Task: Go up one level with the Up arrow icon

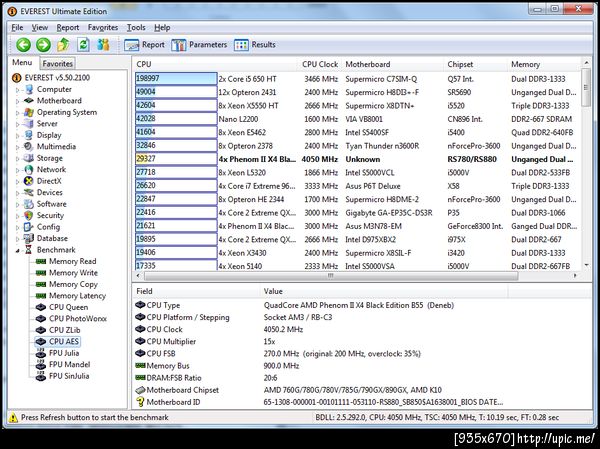Action: click(x=63, y=45)
